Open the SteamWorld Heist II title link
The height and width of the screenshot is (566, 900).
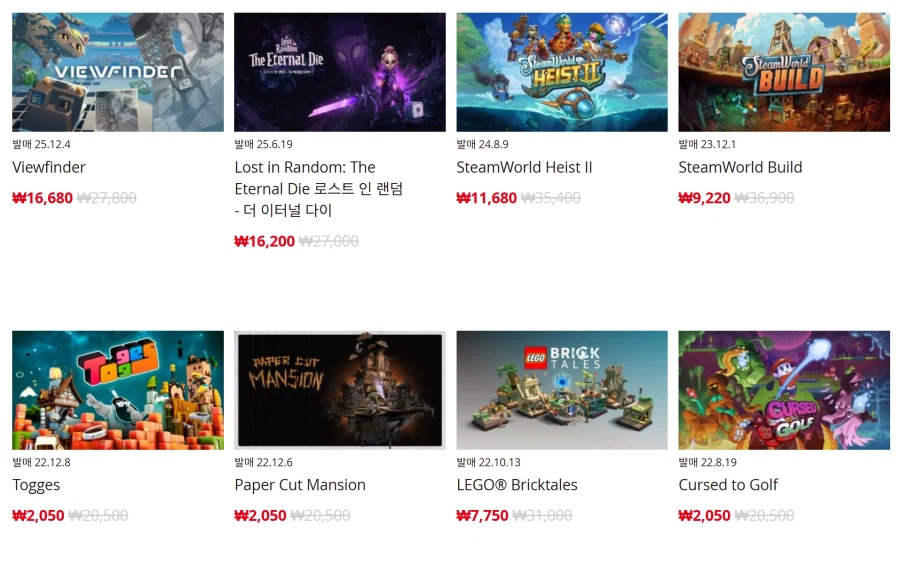524,167
